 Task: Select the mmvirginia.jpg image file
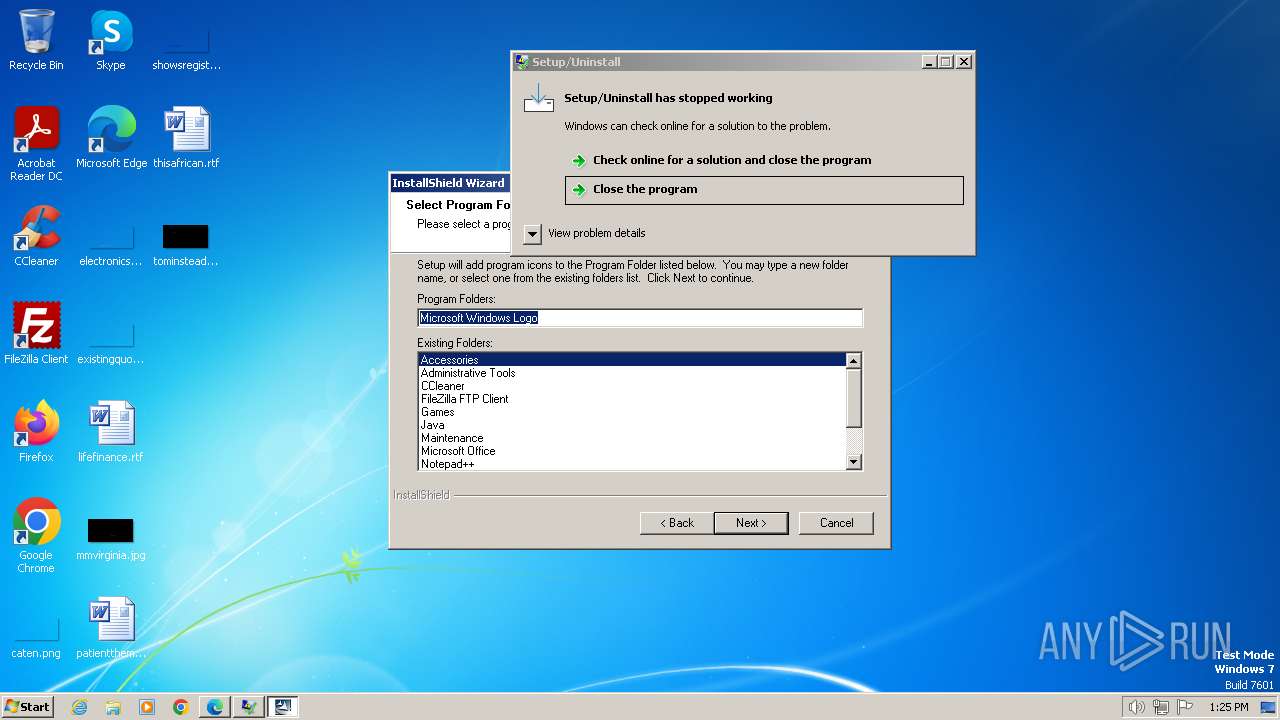pyautogui.click(x=111, y=539)
